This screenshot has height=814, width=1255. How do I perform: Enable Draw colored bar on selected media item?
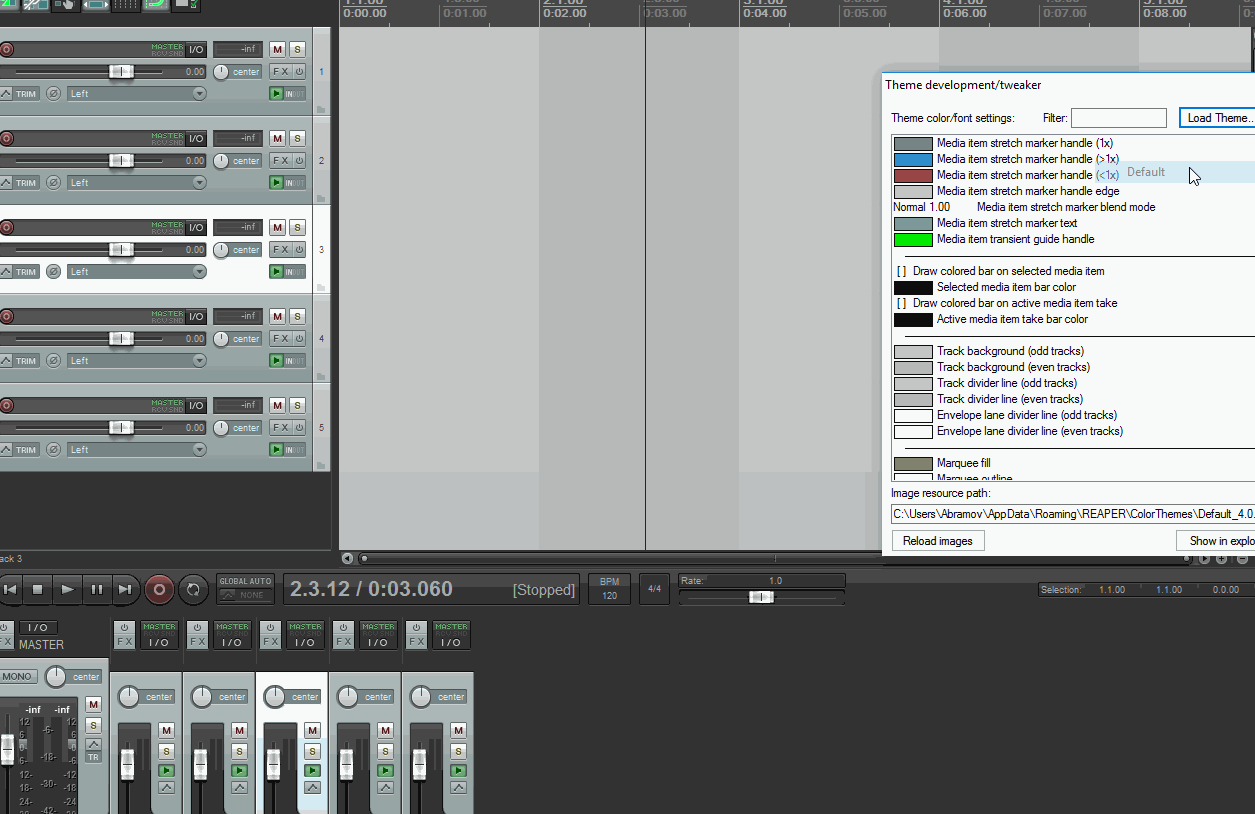tap(901, 271)
